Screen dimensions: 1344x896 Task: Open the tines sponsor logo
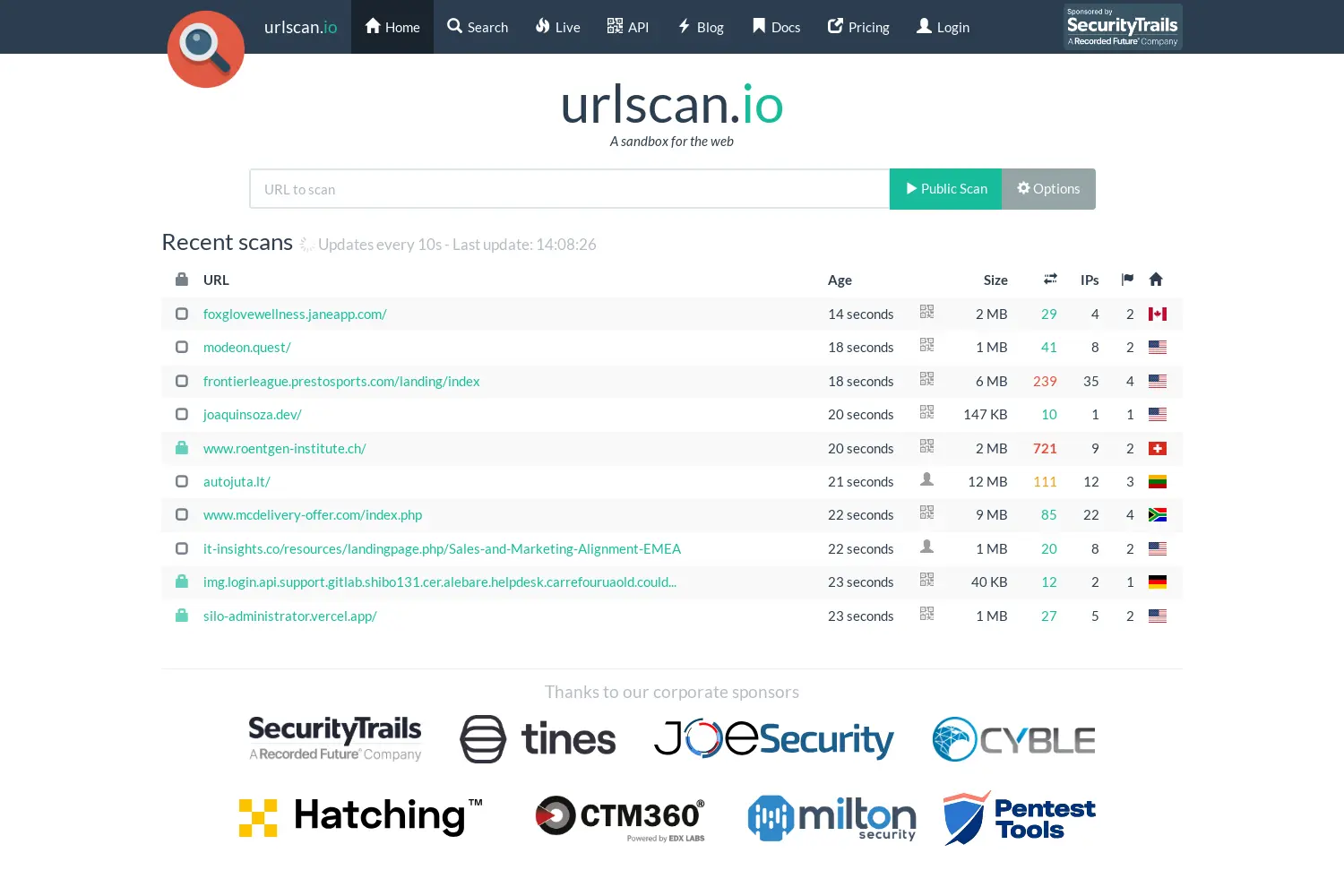tap(538, 739)
